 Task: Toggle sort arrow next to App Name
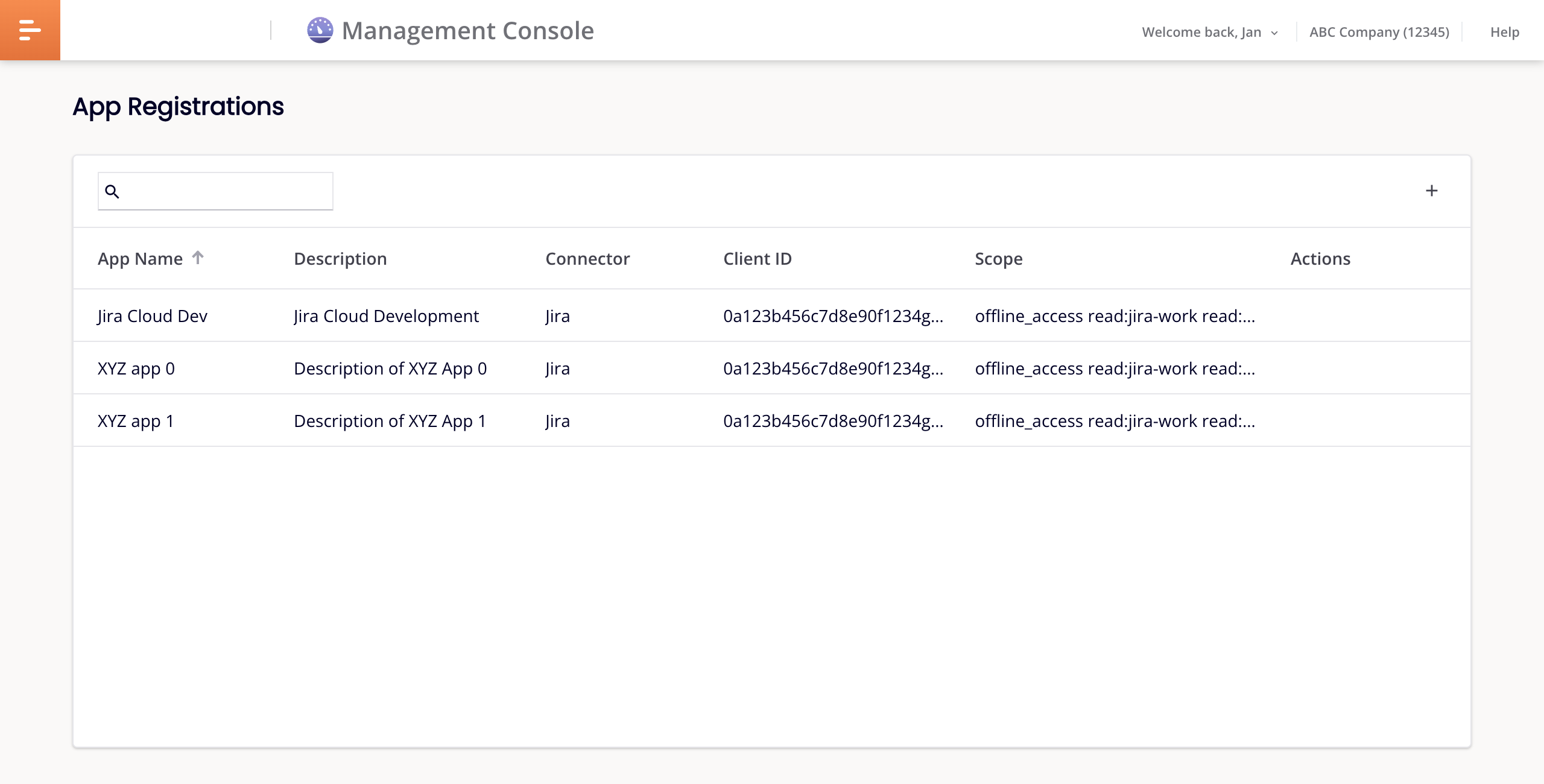click(198, 258)
